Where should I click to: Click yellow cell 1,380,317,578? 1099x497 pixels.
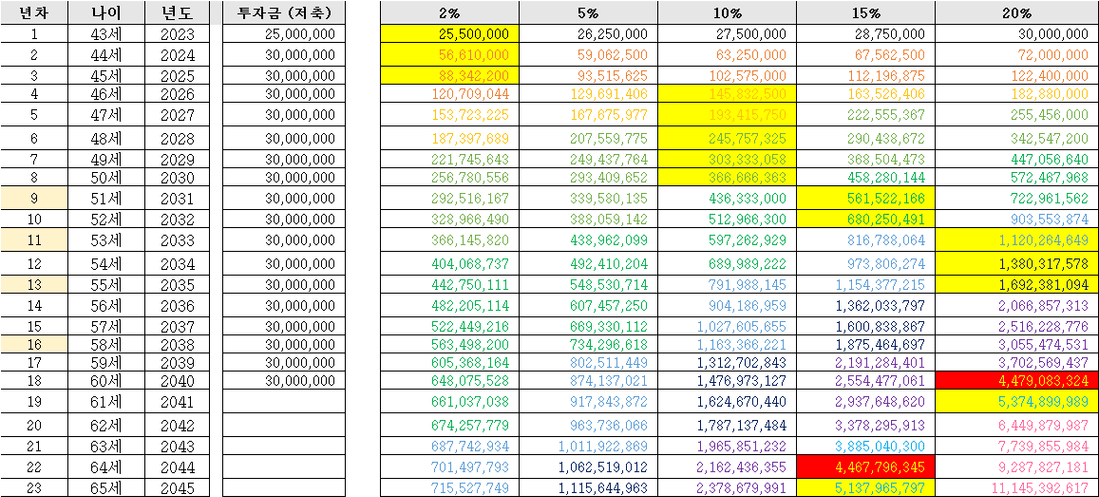coord(1017,264)
